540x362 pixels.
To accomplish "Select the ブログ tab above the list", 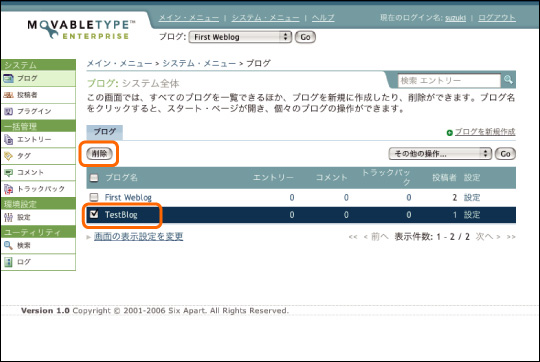I will coord(105,132).
